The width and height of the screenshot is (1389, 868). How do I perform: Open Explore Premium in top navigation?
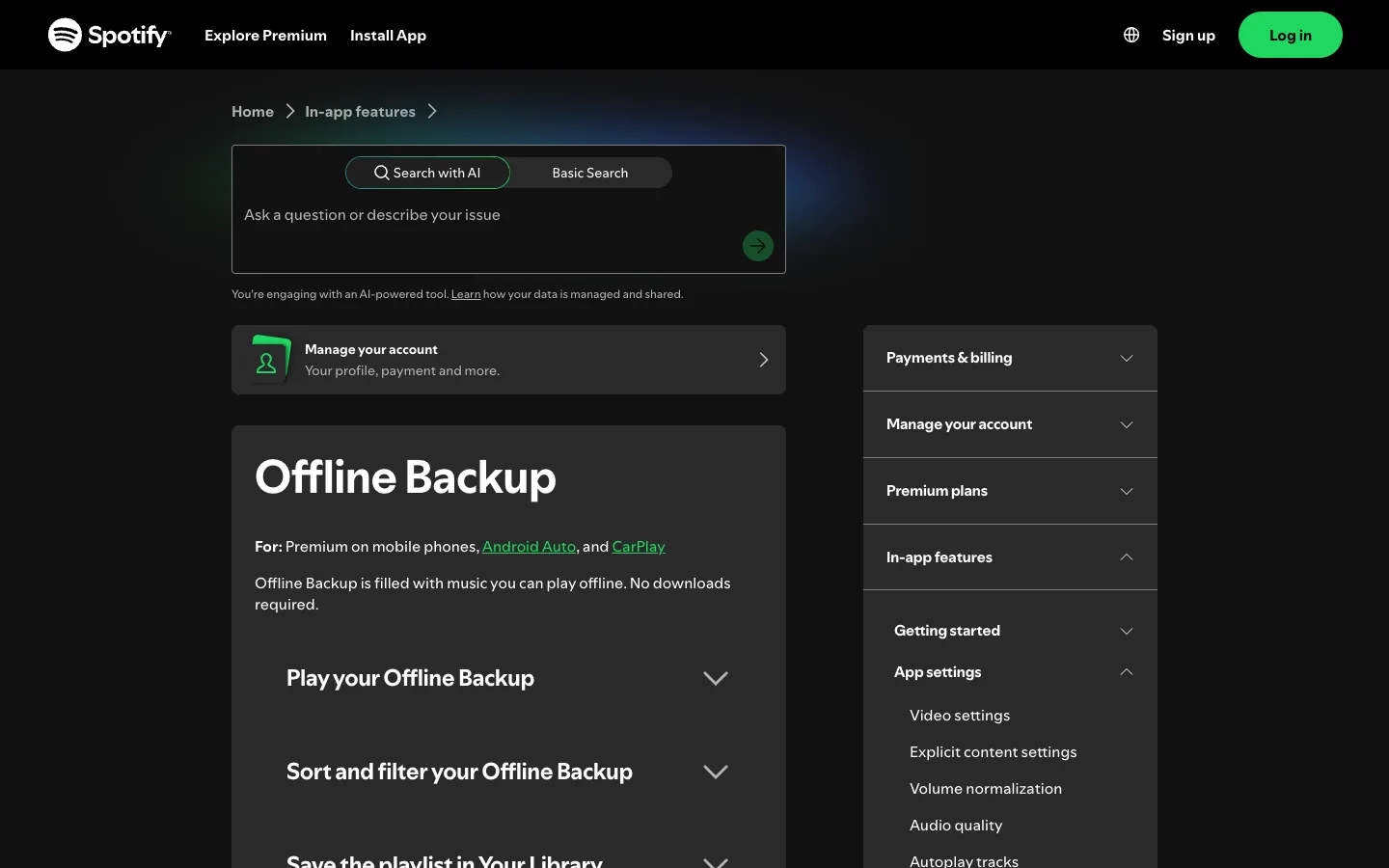click(265, 35)
